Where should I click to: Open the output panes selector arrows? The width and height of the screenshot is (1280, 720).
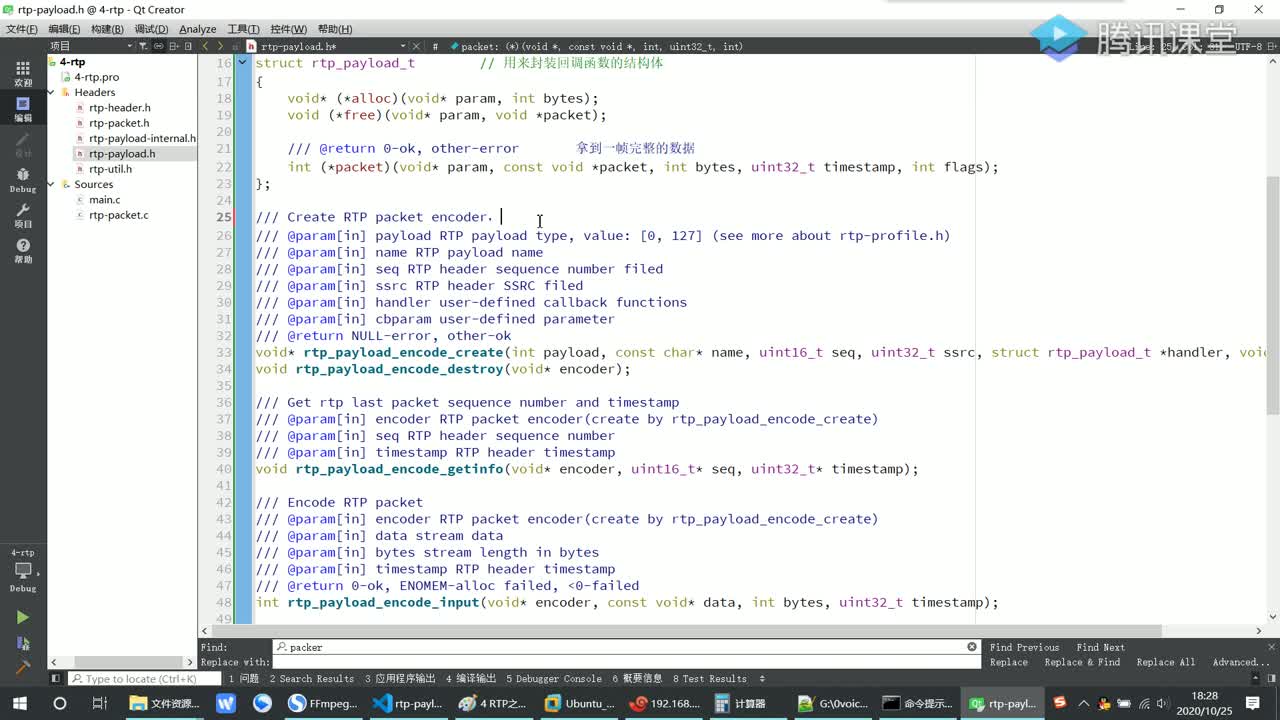coord(763,679)
